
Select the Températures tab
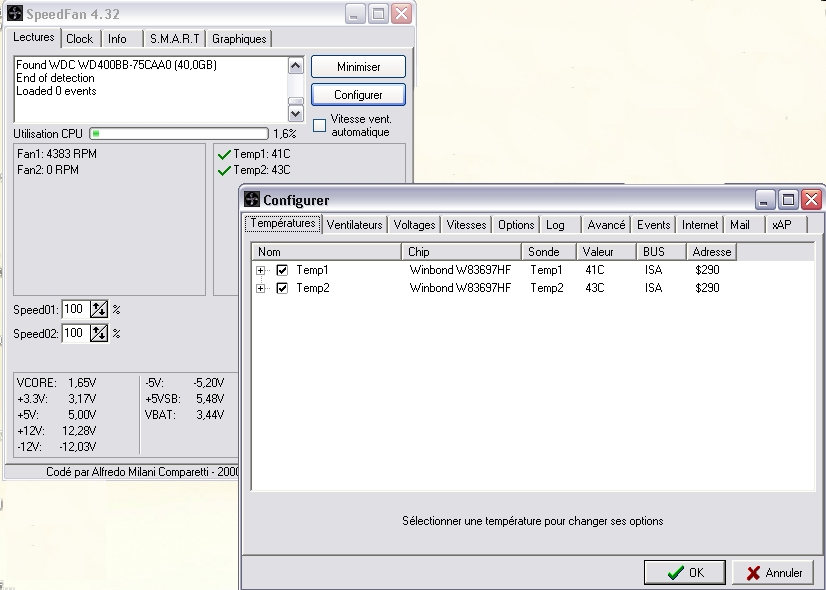tap(283, 223)
